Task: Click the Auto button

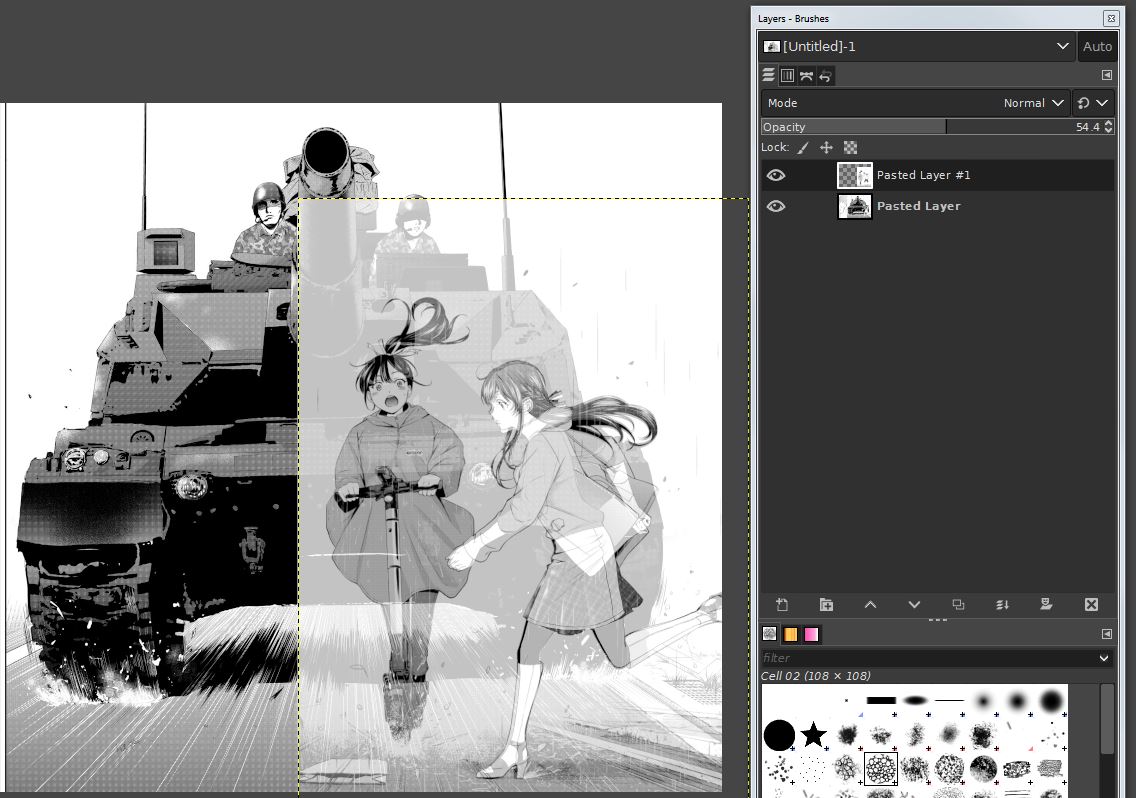Action: click(x=1097, y=46)
